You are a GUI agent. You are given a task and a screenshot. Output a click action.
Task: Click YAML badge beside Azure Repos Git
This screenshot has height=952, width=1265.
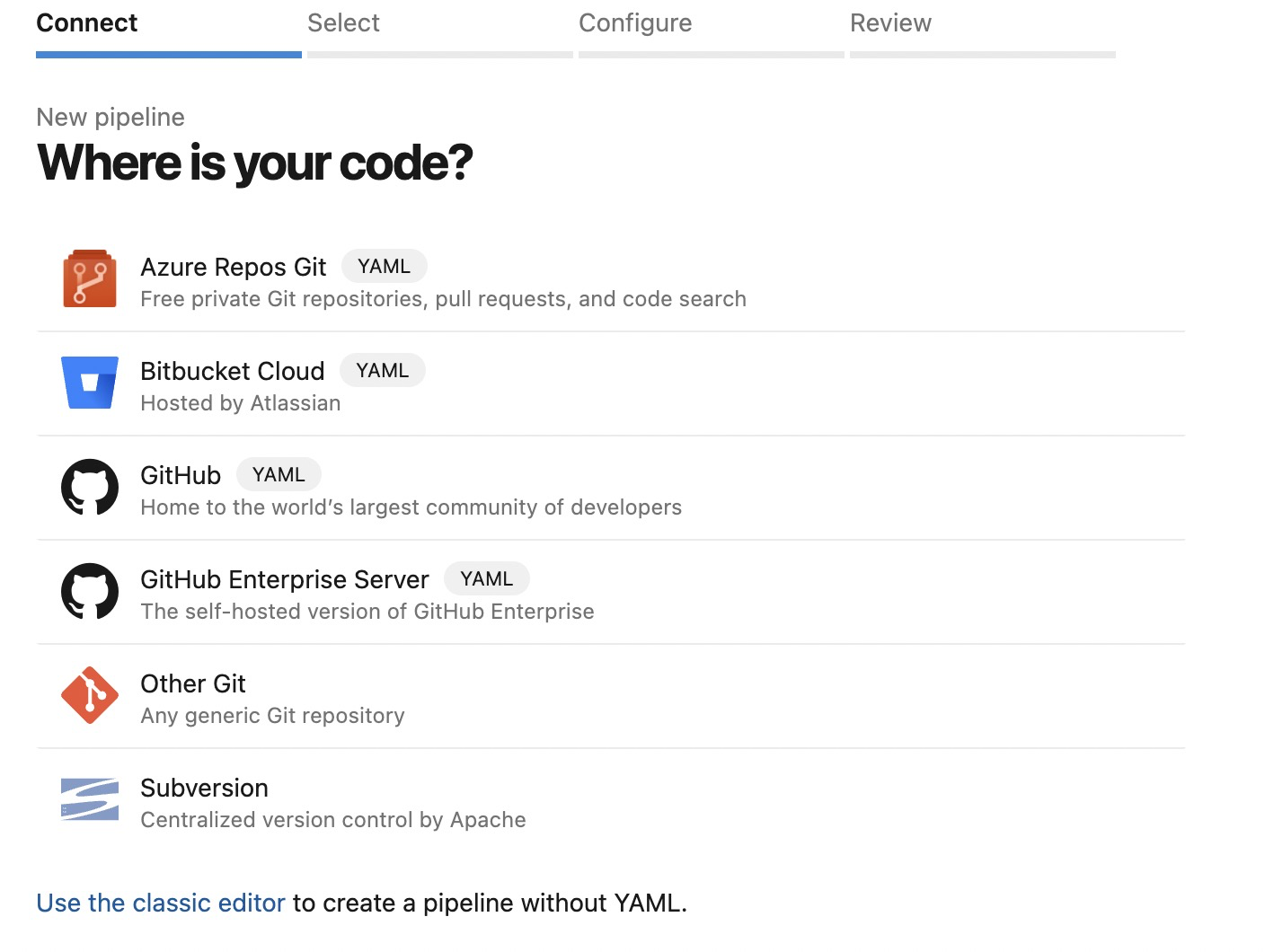384,267
